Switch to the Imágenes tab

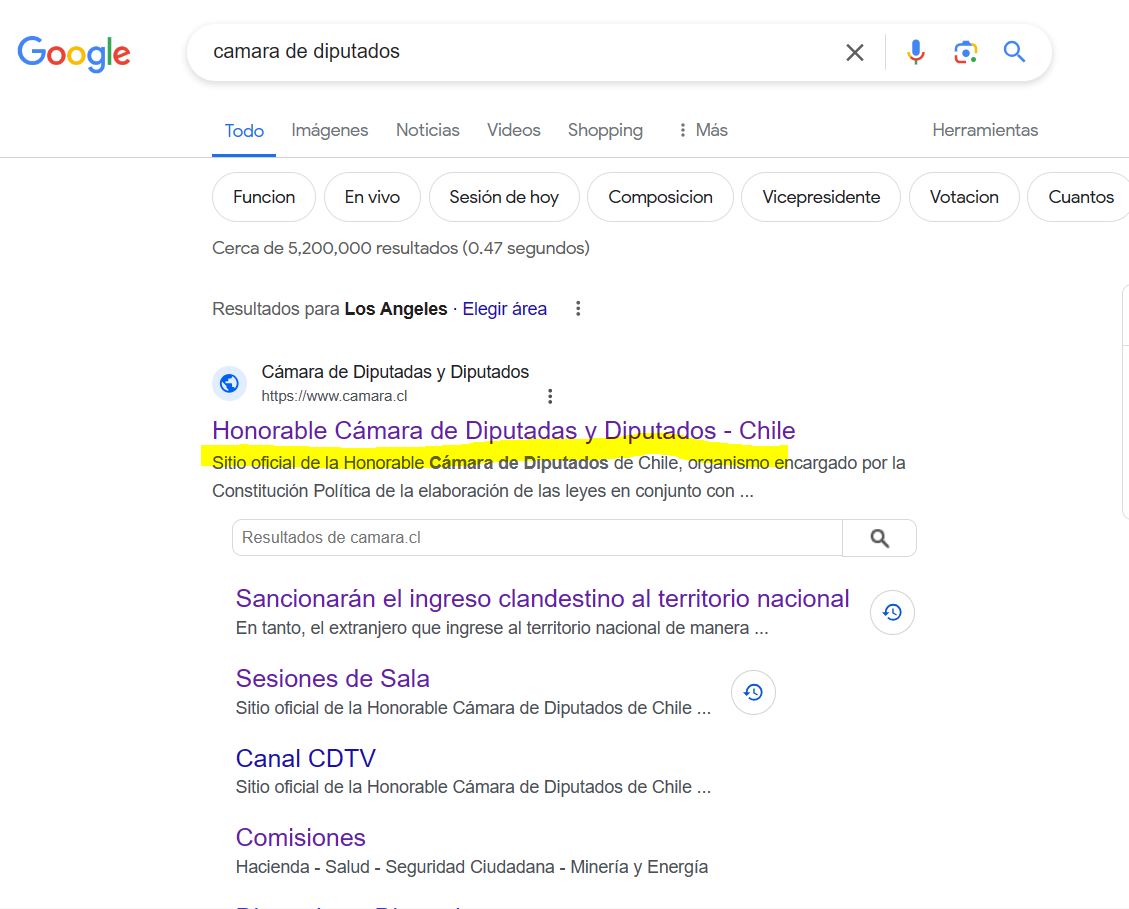(x=330, y=130)
